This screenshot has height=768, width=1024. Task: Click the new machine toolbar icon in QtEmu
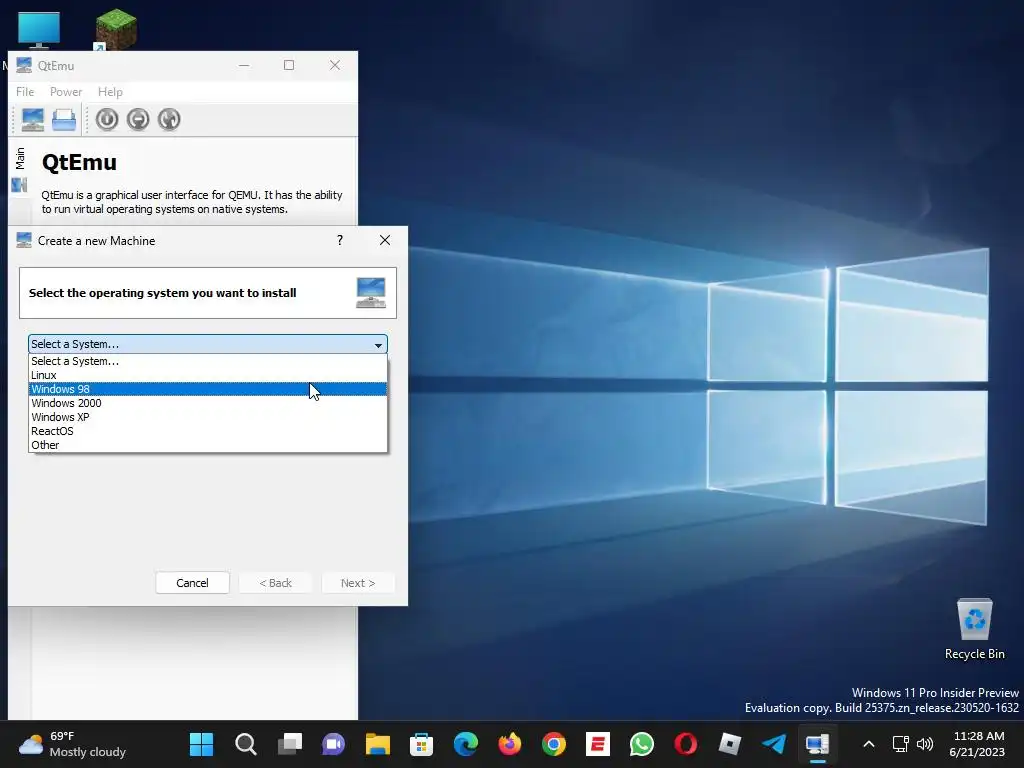(x=33, y=120)
